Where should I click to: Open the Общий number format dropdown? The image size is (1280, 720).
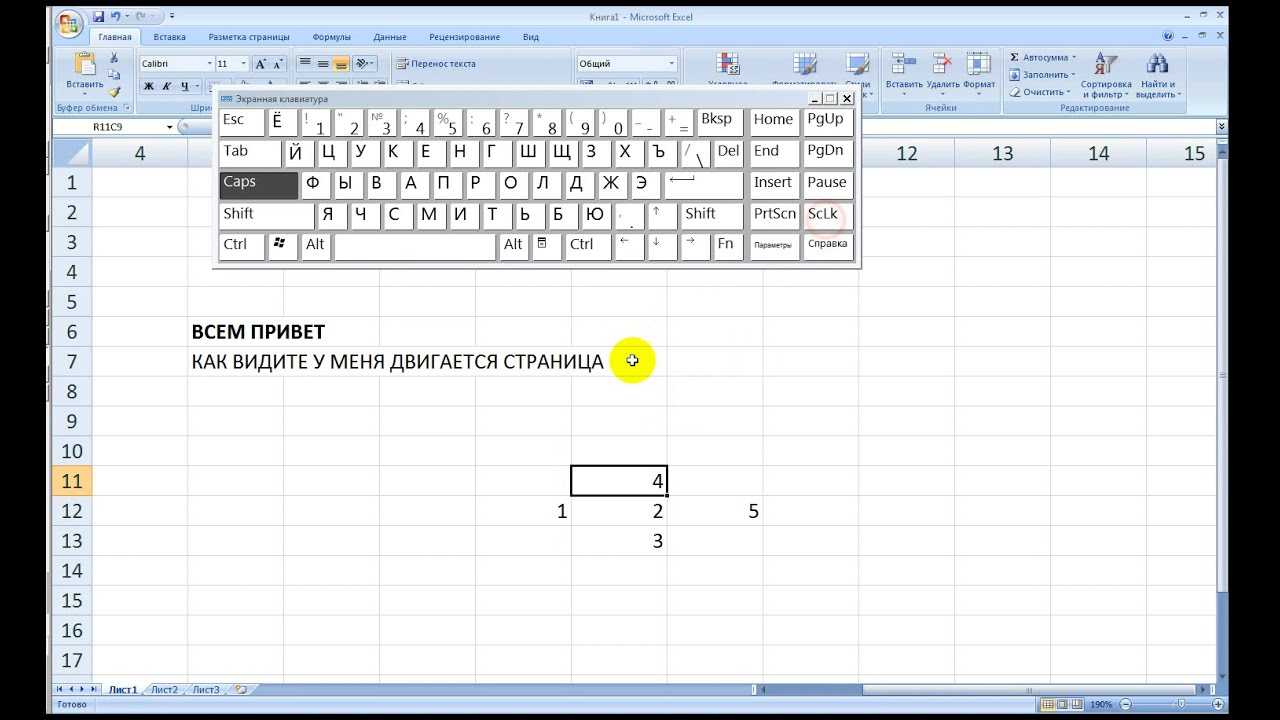click(x=672, y=63)
